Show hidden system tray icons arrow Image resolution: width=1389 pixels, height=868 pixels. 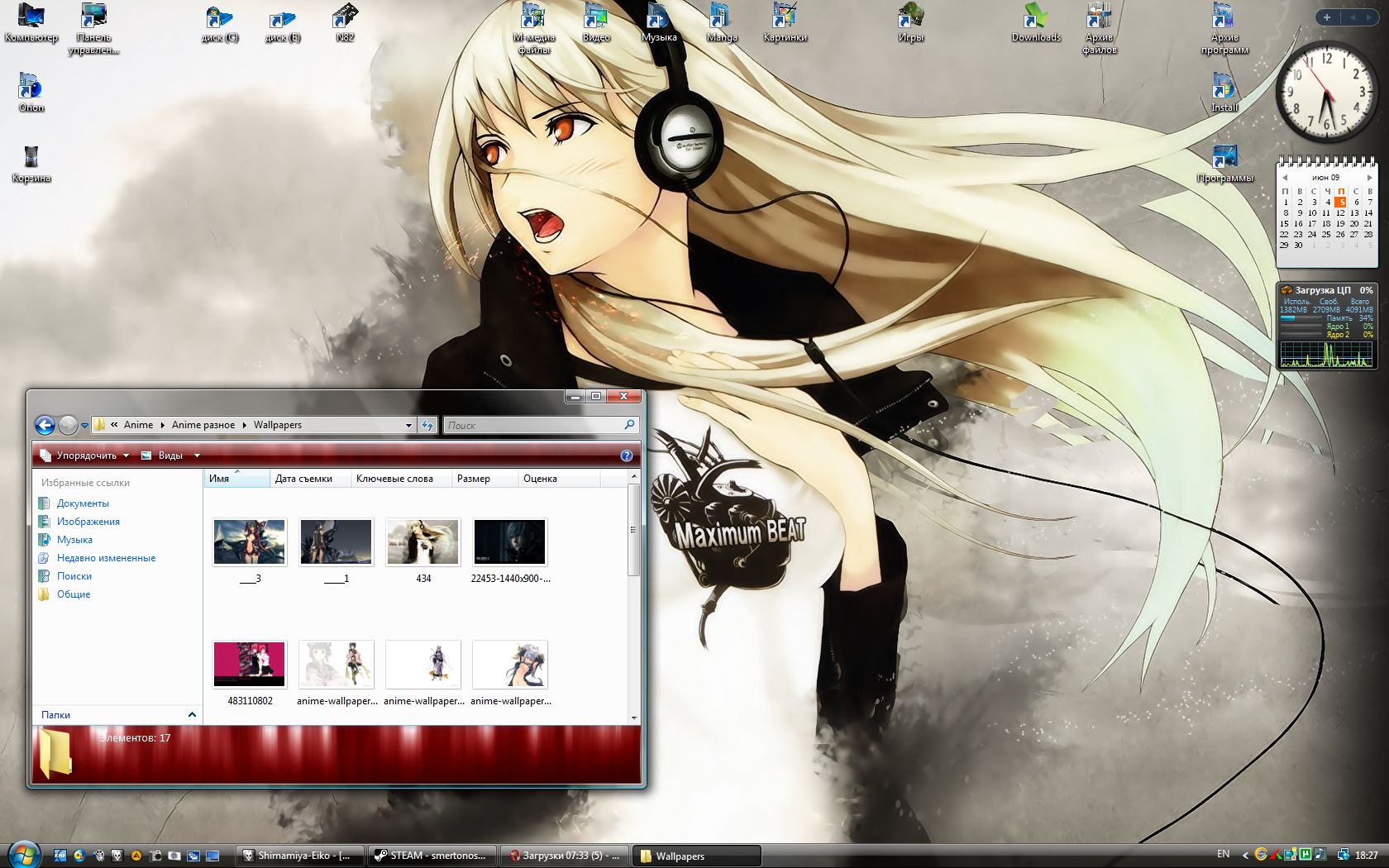pos(1245,855)
